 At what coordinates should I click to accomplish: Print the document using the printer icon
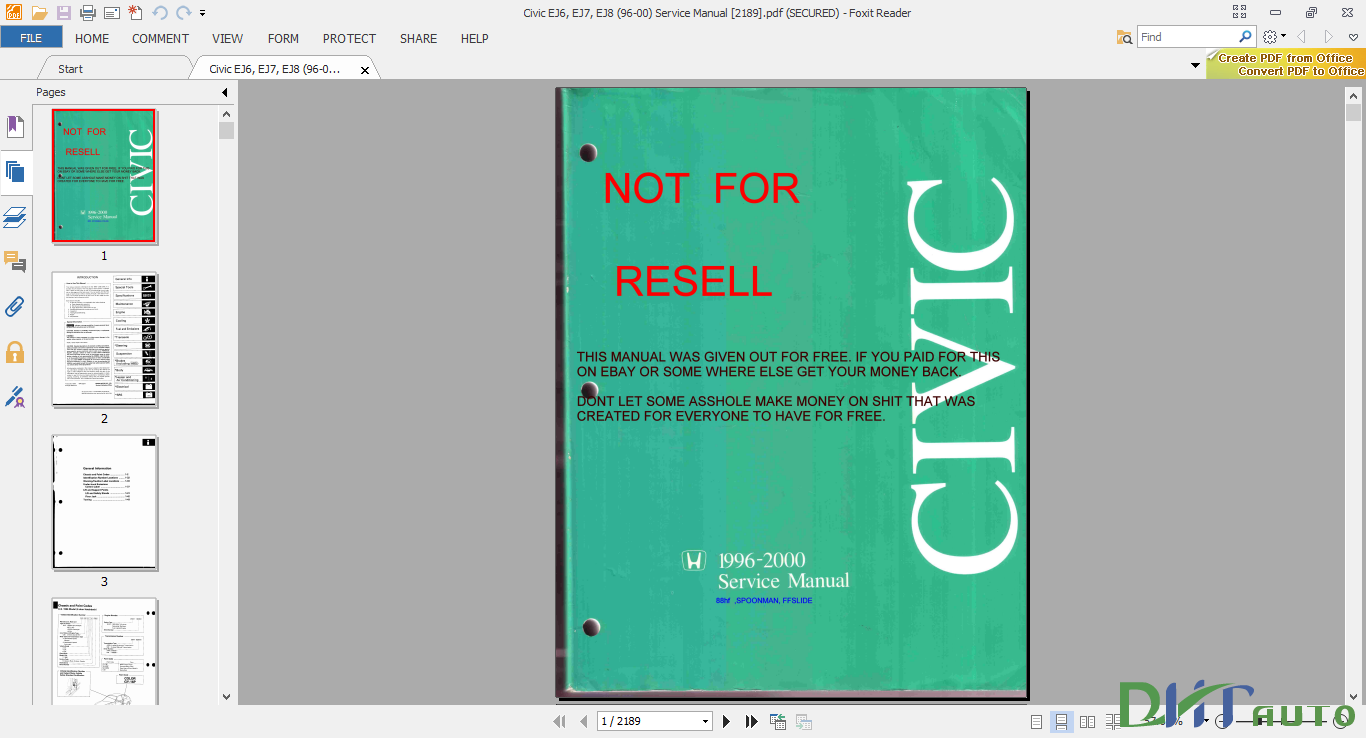[88, 13]
